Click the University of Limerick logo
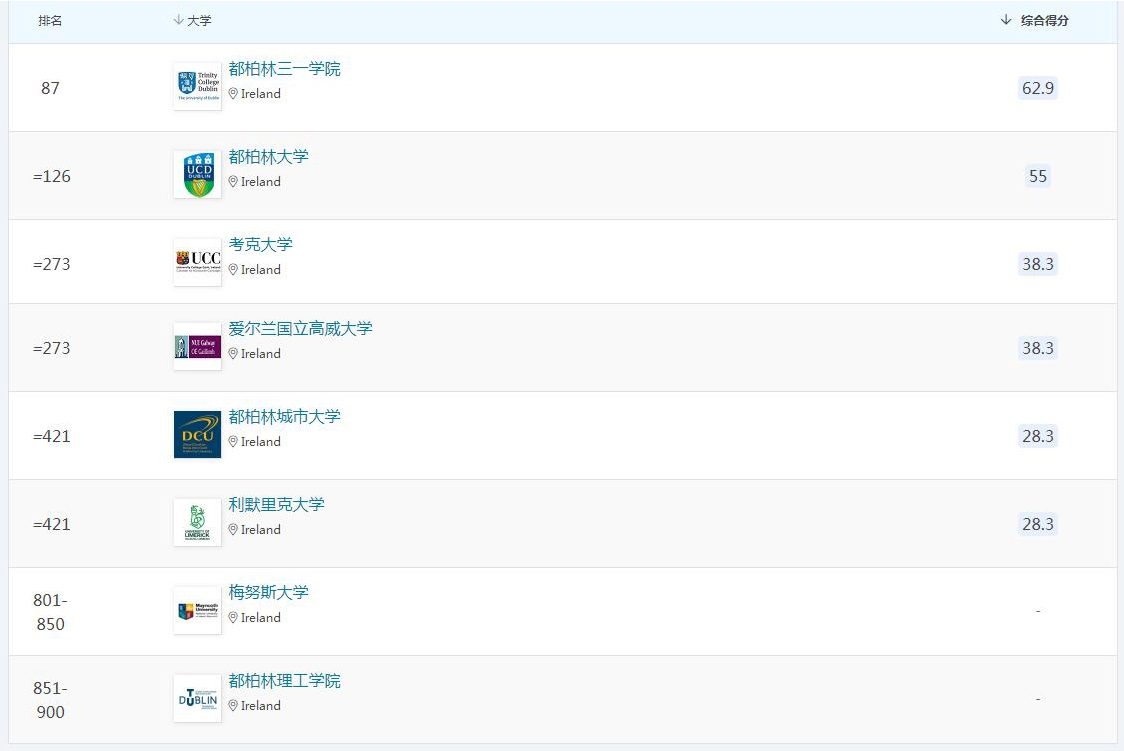 (x=197, y=523)
